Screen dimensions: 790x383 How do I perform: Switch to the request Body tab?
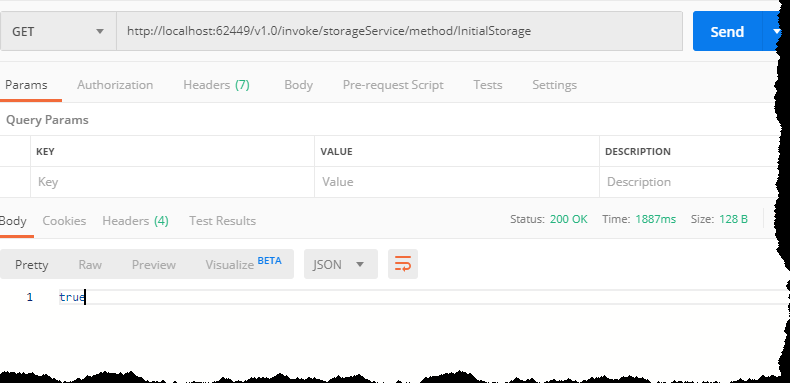(298, 85)
